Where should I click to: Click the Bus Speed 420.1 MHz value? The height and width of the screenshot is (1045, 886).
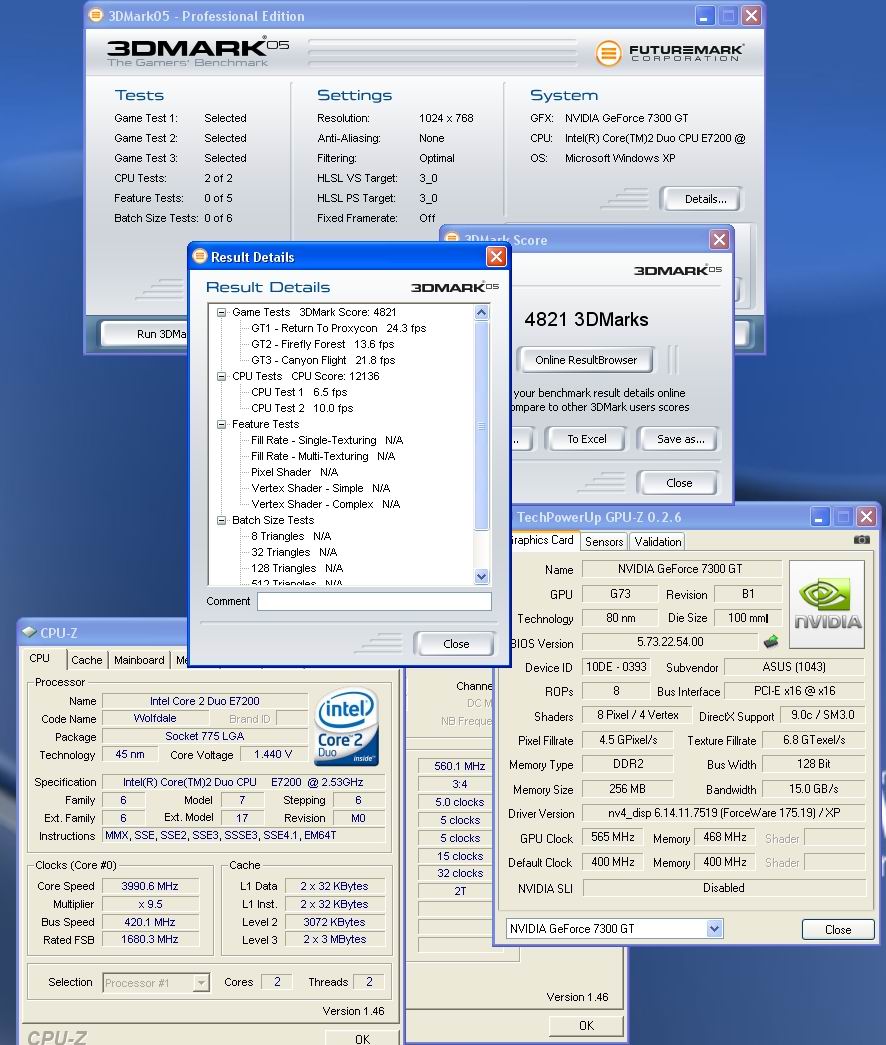click(x=150, y=922)
